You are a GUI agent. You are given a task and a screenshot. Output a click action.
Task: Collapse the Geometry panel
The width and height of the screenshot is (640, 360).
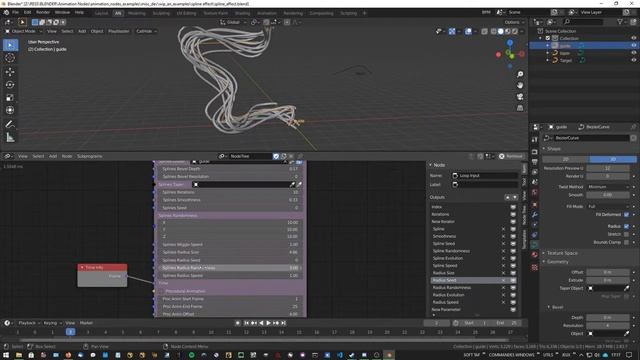557,262
